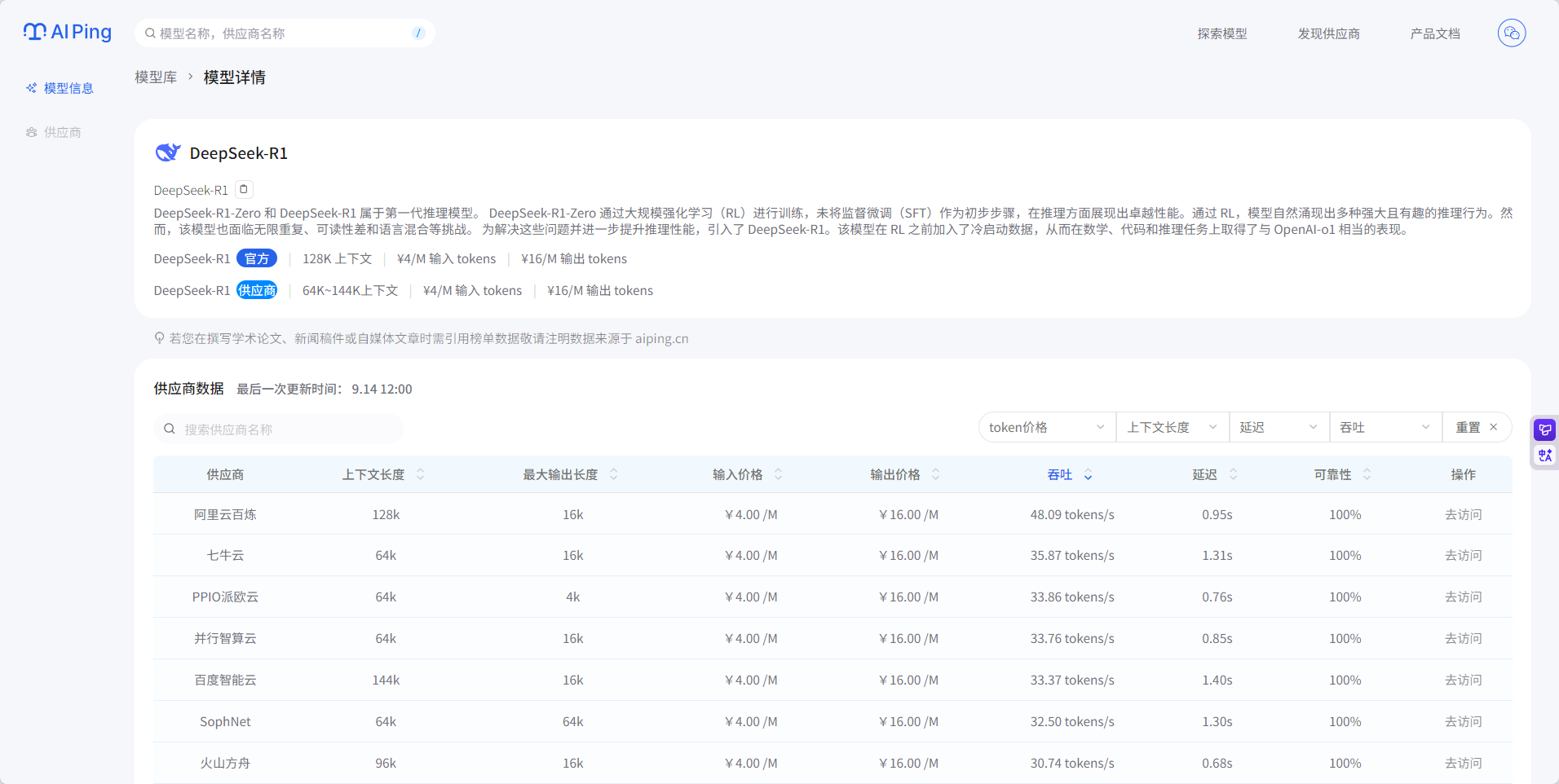
Task: Click the 48.09 tokens/s throughput value
Action: pos(1071,514)
